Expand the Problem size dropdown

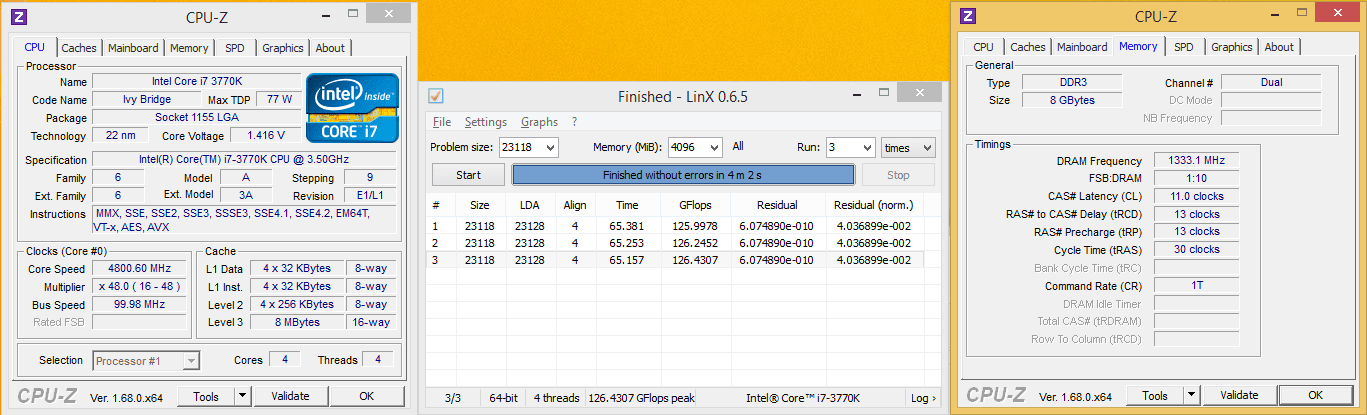pos(549,147)
